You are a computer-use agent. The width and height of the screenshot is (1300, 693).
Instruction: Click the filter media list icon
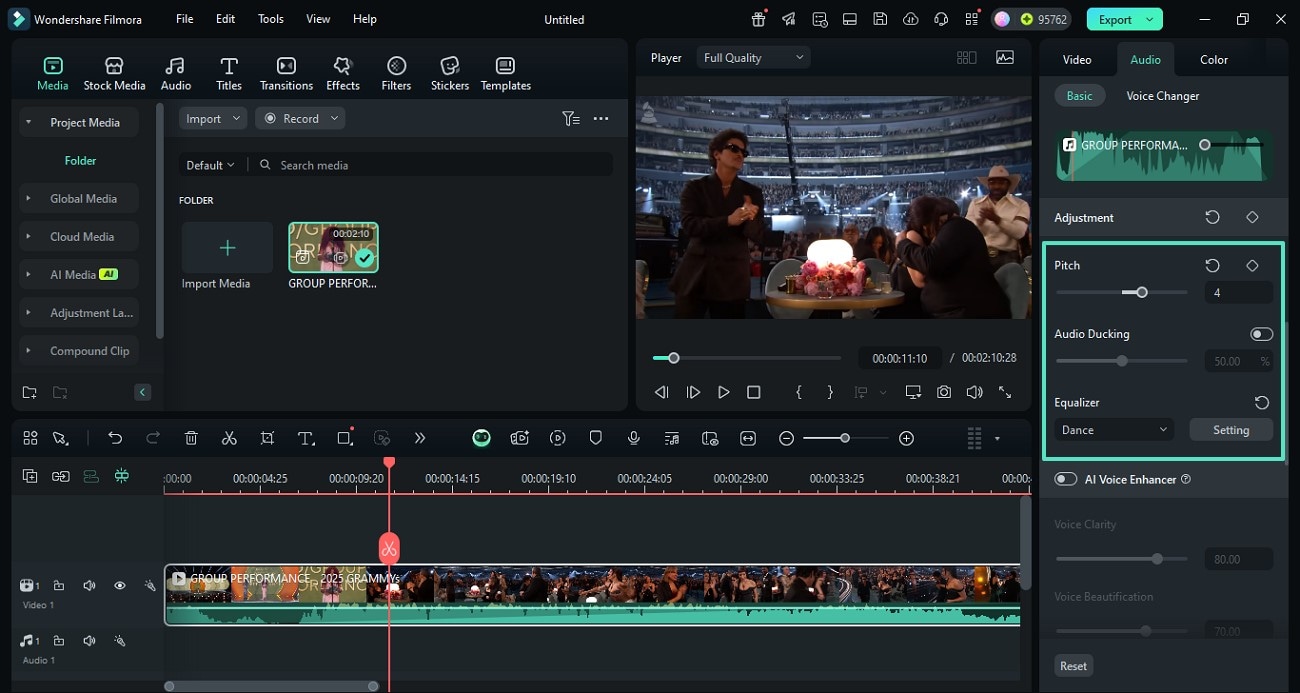click(570, 118)
